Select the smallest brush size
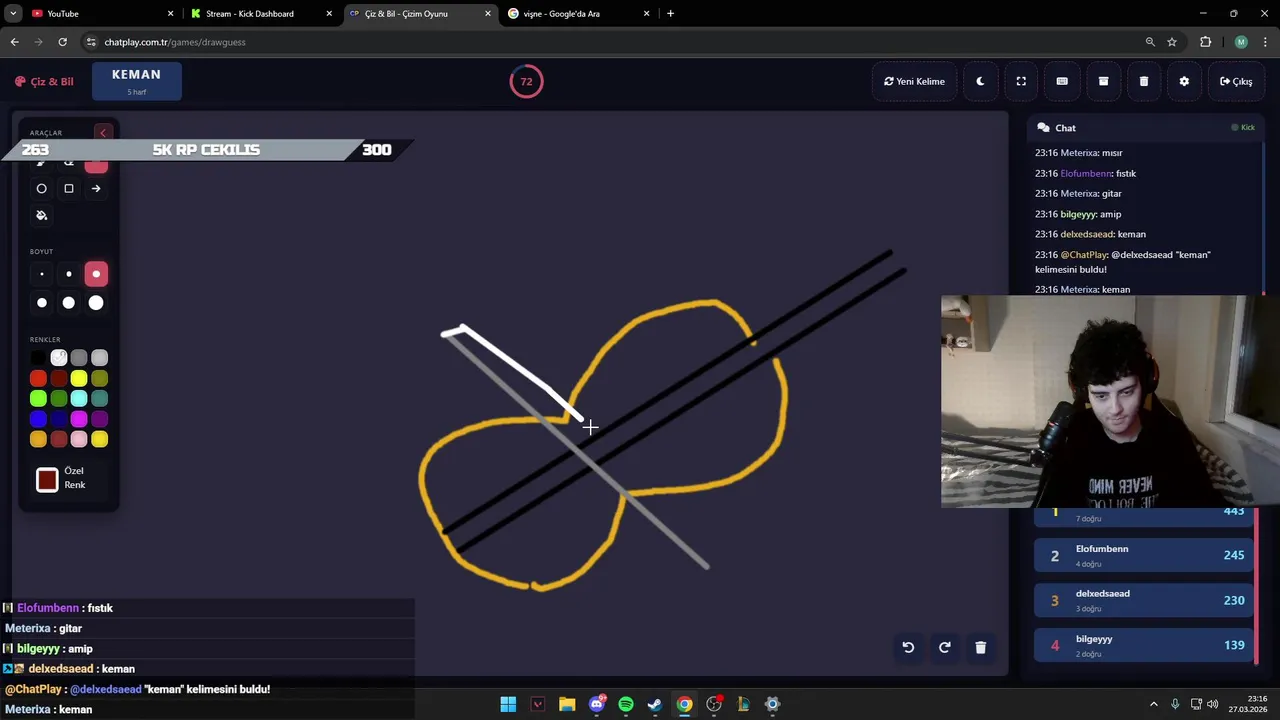Image resolution: width=1280 pixels, height=720 pixels. click(41, 274)
